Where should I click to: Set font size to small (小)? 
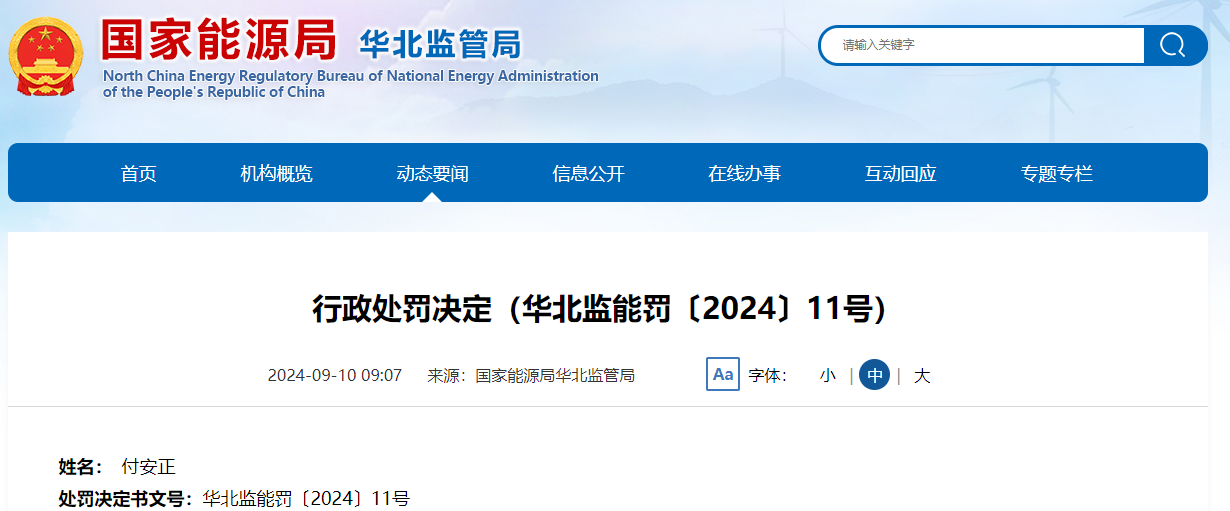pyautogui.click(x=828, y=376)
